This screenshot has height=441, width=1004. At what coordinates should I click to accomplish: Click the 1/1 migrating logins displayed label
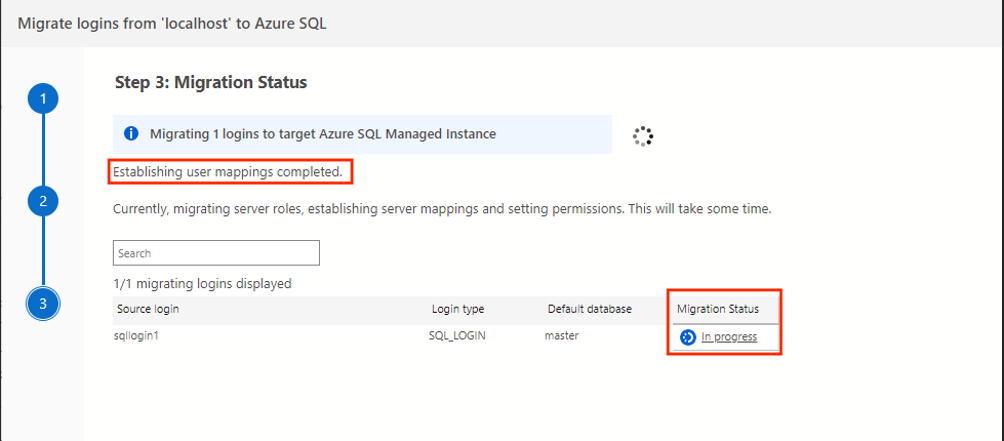coord(202,283)
